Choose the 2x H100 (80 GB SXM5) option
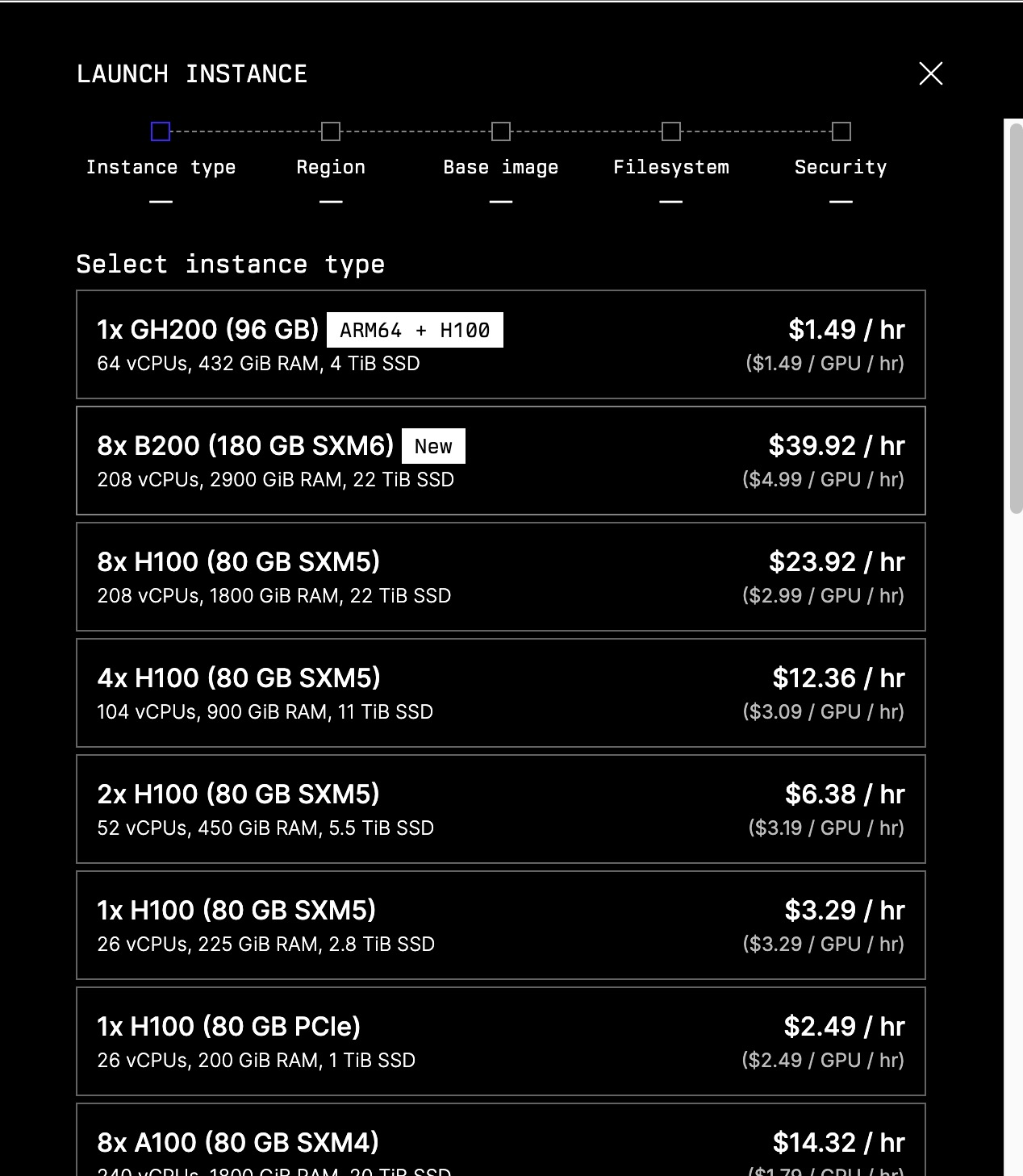 [x=500, y=809]
